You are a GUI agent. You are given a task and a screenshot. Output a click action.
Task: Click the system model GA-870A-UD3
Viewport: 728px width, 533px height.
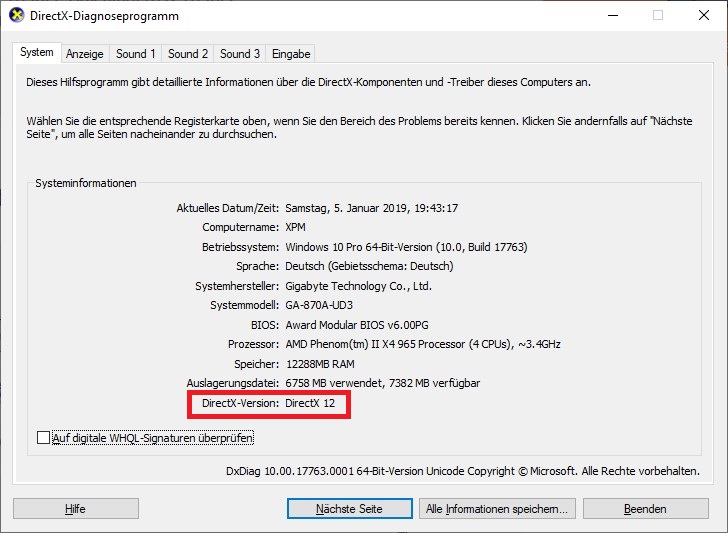(319, 305)
